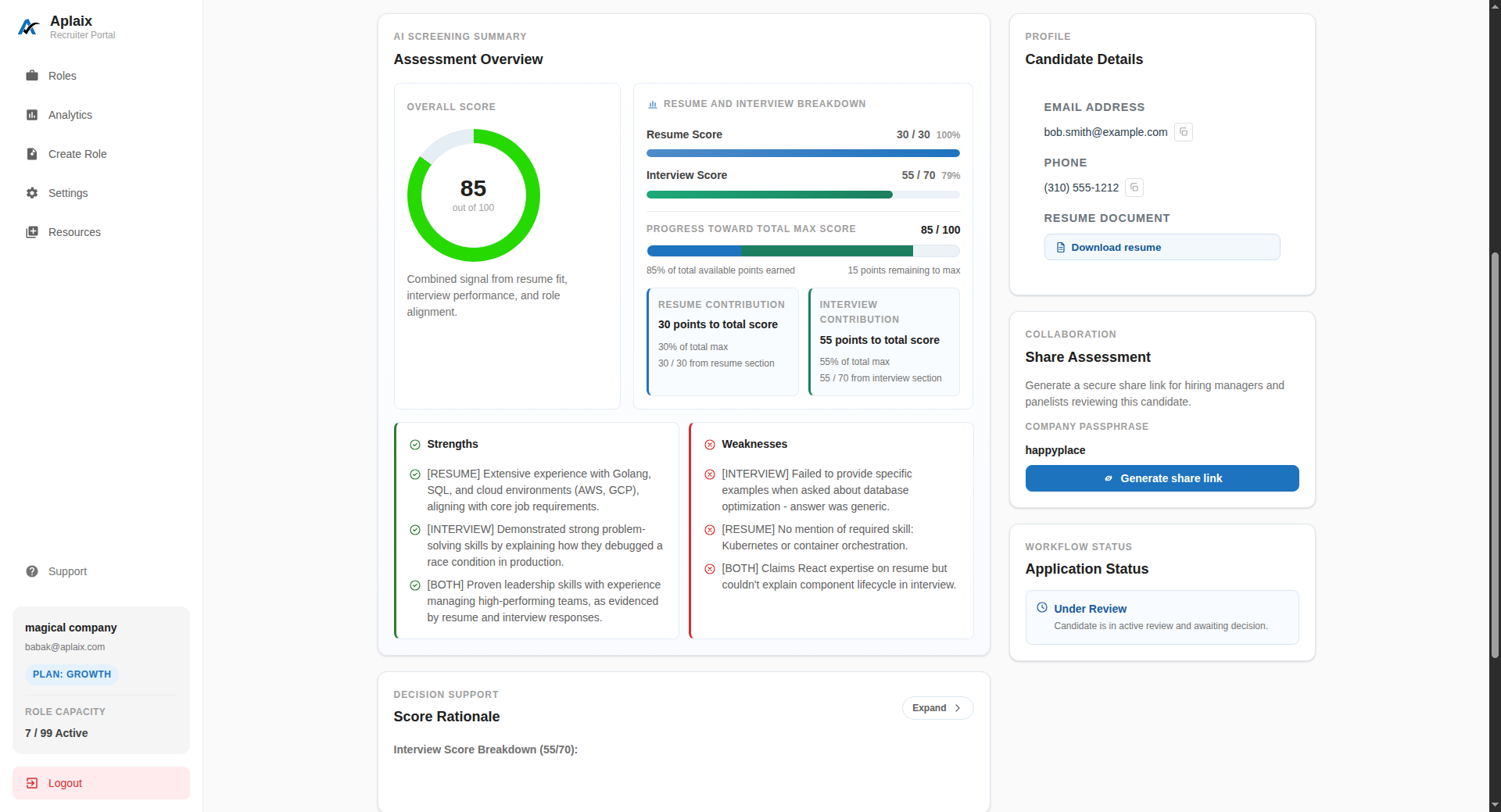Click the Create Role document icon
Image resolution: width=1501 pixels, height=812 pixels.
pyautogui.click(x=32, y=154)
